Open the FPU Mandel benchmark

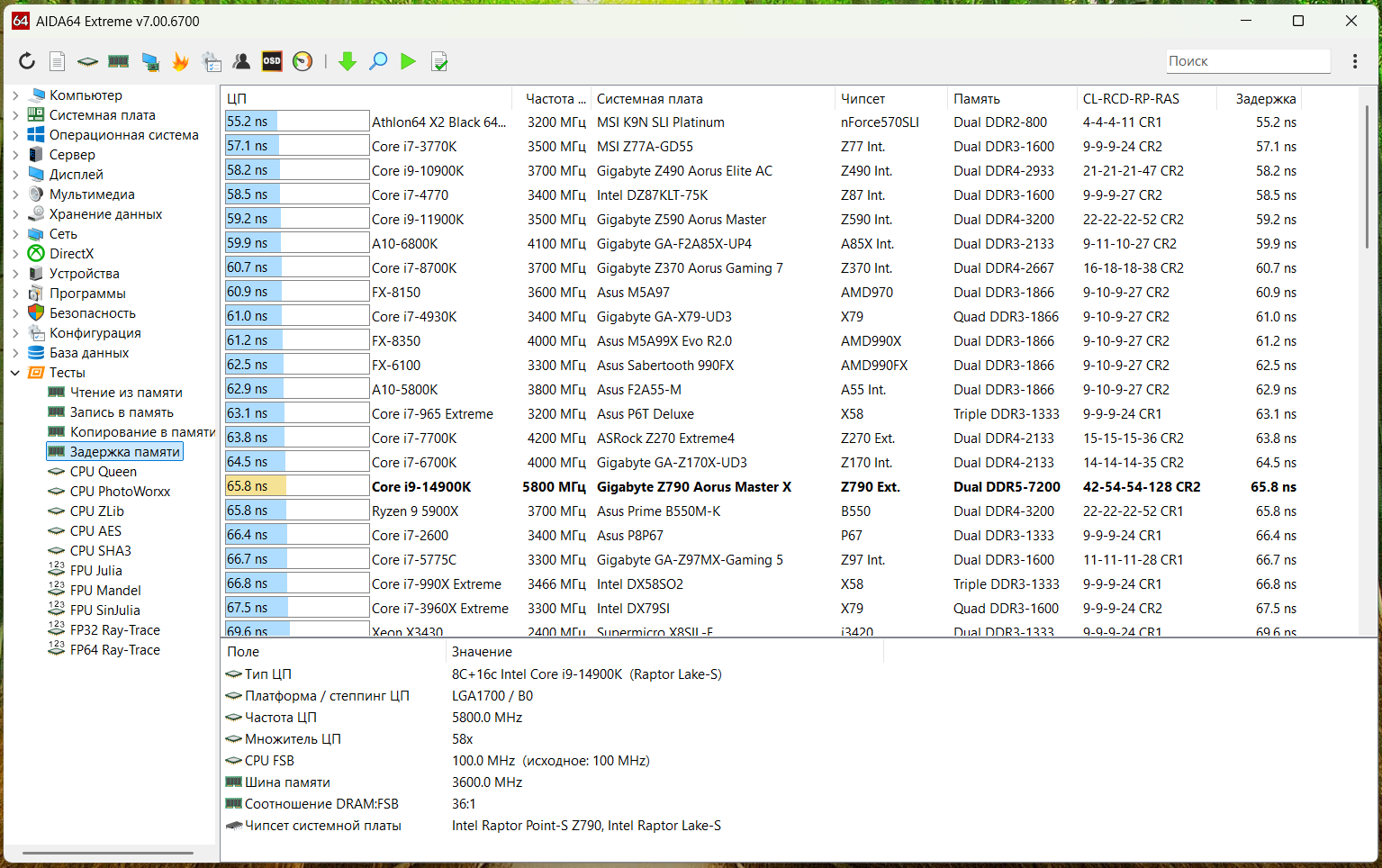click(105, 591)
